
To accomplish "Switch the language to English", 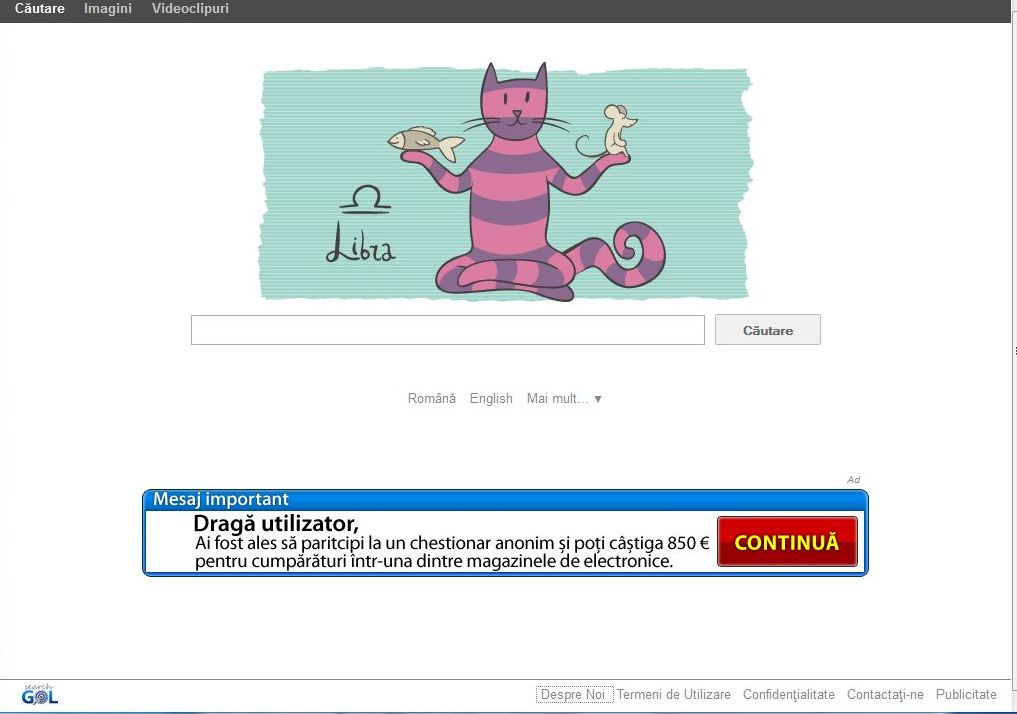I will pyautogui.click(x=491, y=398).
